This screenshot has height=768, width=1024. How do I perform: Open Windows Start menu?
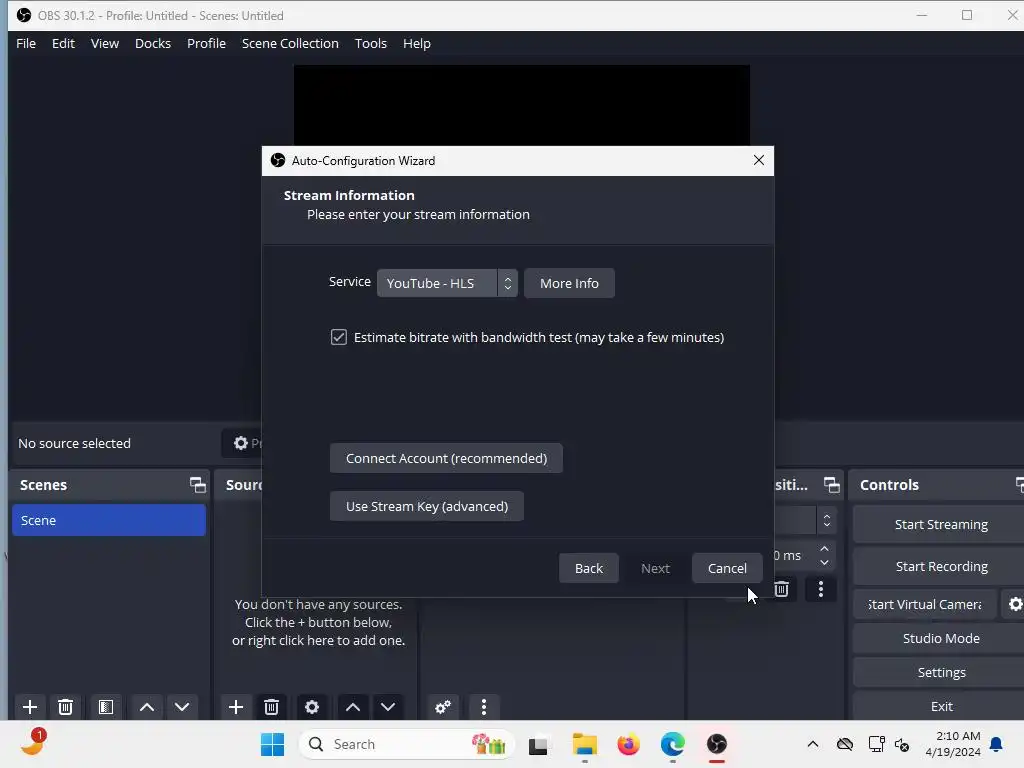click(x=272, y=744)
